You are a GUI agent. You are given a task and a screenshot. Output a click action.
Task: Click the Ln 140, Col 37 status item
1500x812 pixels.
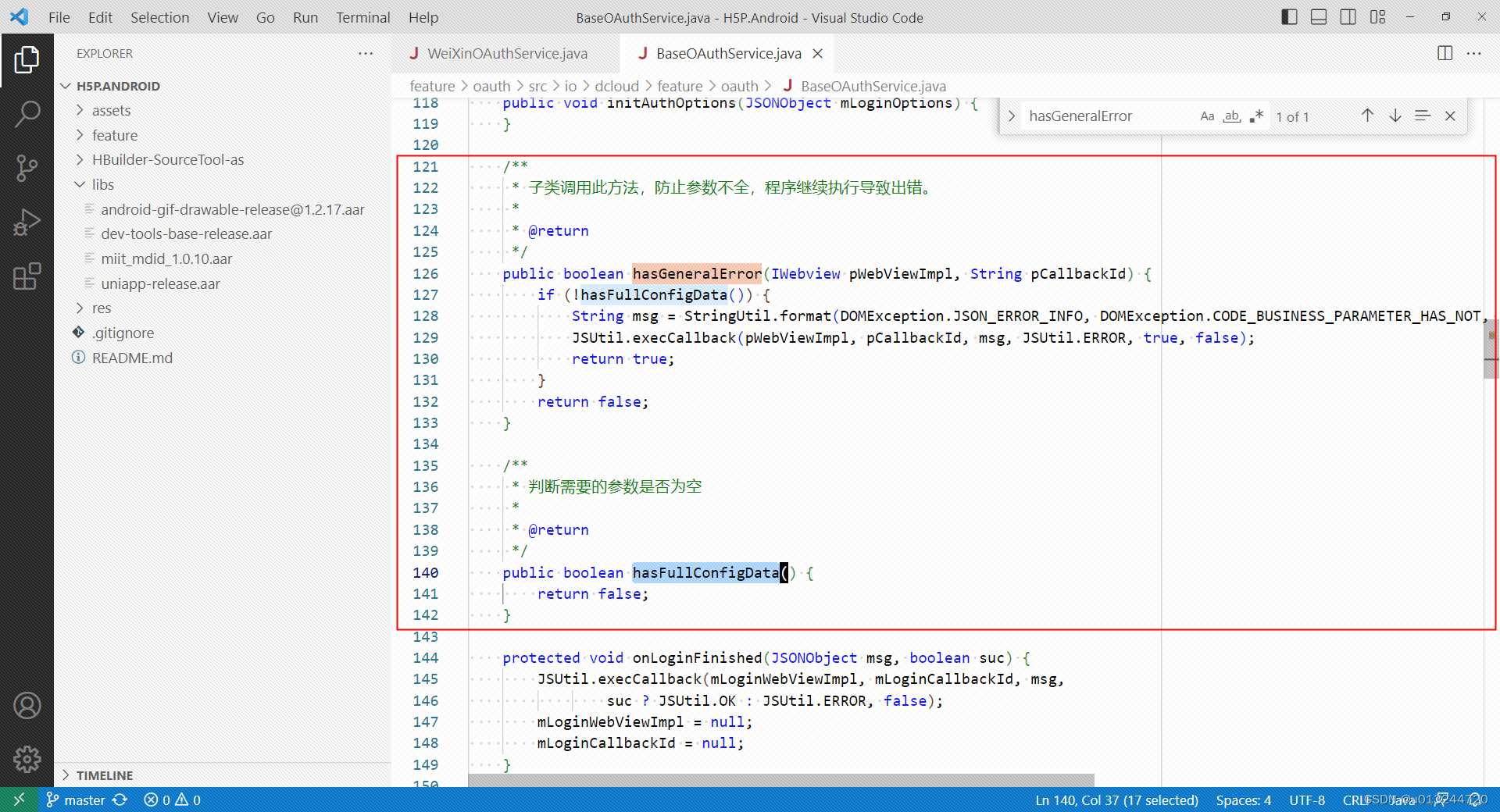(1116, 800)
